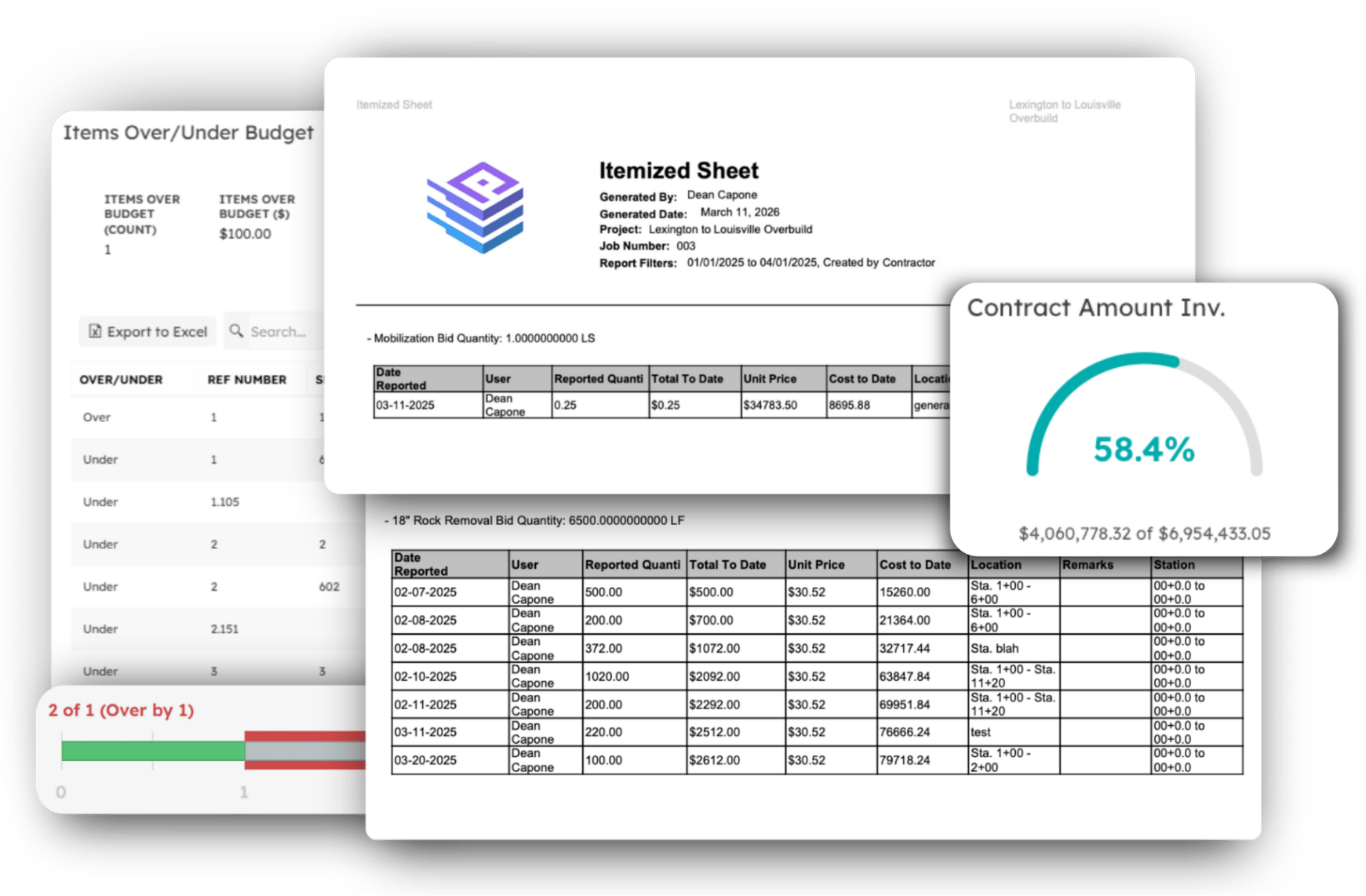Viewport: 1366px width, 896px height.
Task: Sort table by REF NUMBER column header
Action: tap(247, 379)
